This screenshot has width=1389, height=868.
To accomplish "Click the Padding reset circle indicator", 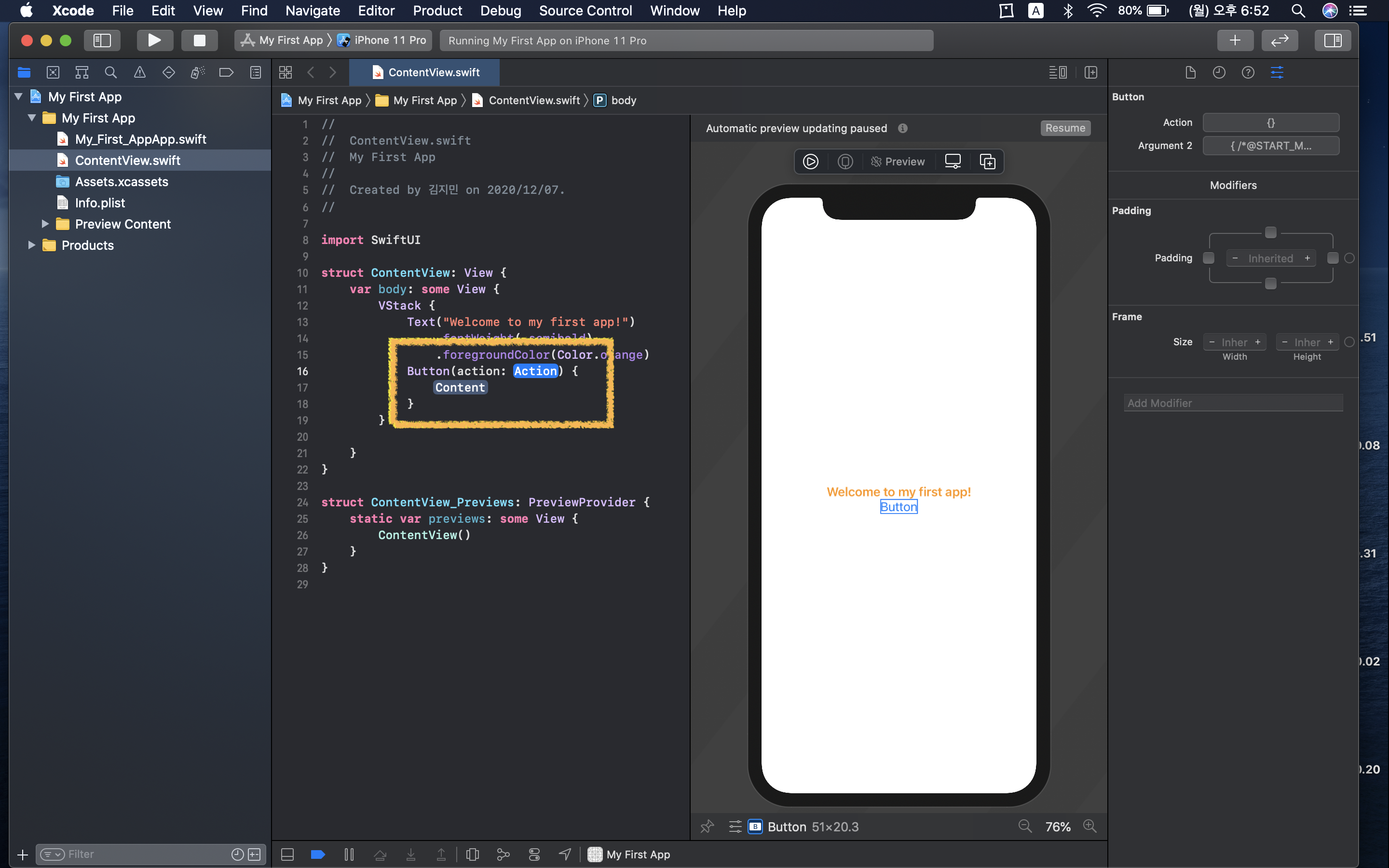I will pos(1349,258).
